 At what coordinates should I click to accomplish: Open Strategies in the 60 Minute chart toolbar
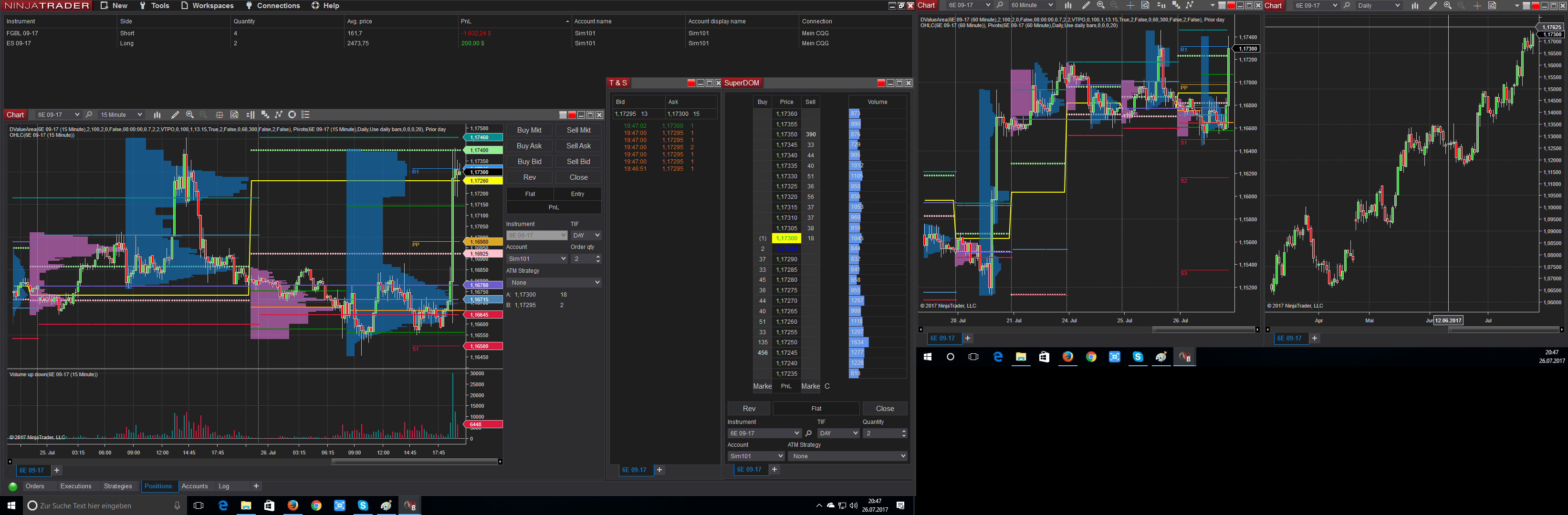click(x=1190, y=5)
